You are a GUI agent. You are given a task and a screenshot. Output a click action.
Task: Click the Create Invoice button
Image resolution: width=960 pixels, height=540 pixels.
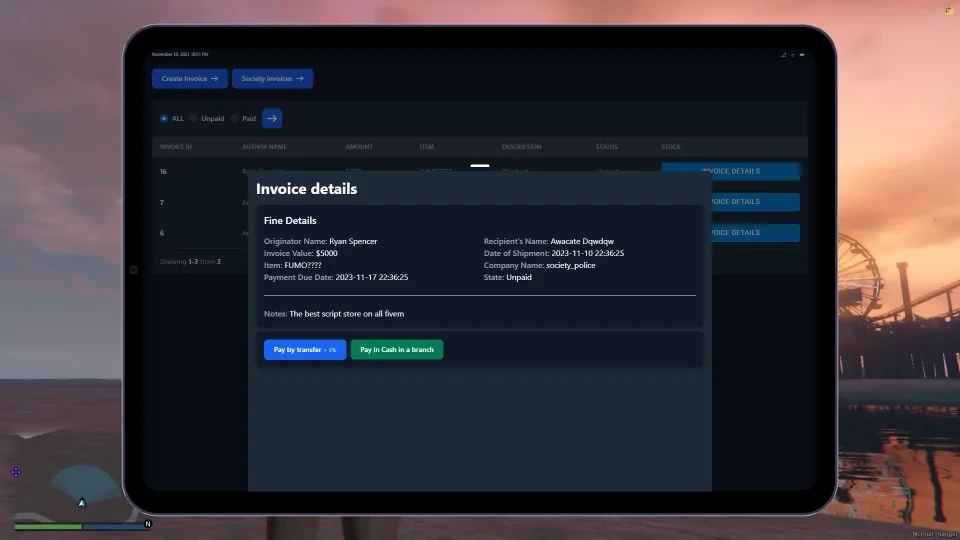pos(190,78)
